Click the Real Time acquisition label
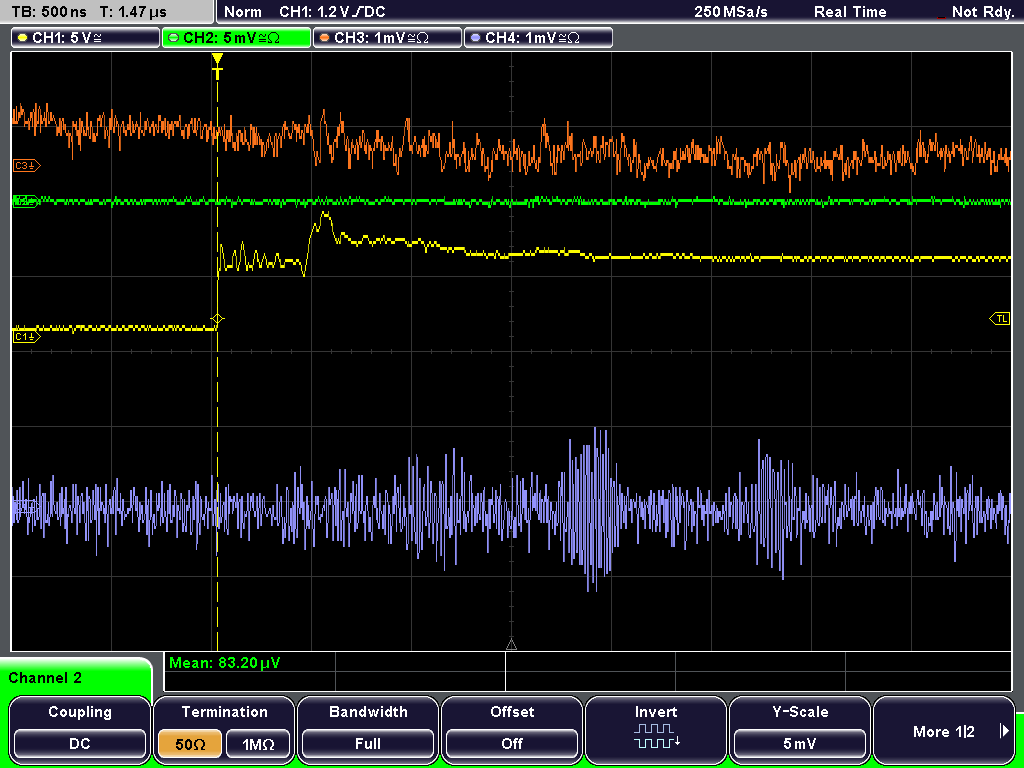1024x768 pixels. [850, 12]
